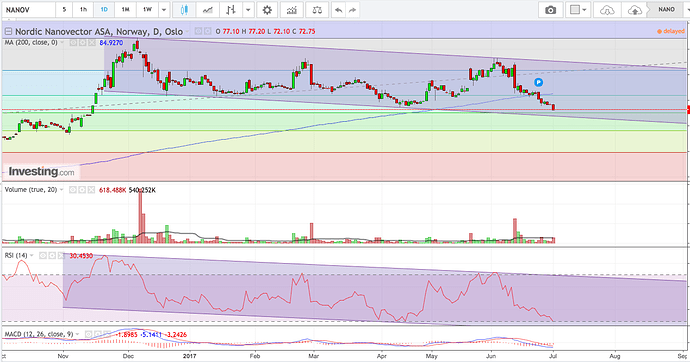Click the blue P marker on the chart

[x=538, y=82]
